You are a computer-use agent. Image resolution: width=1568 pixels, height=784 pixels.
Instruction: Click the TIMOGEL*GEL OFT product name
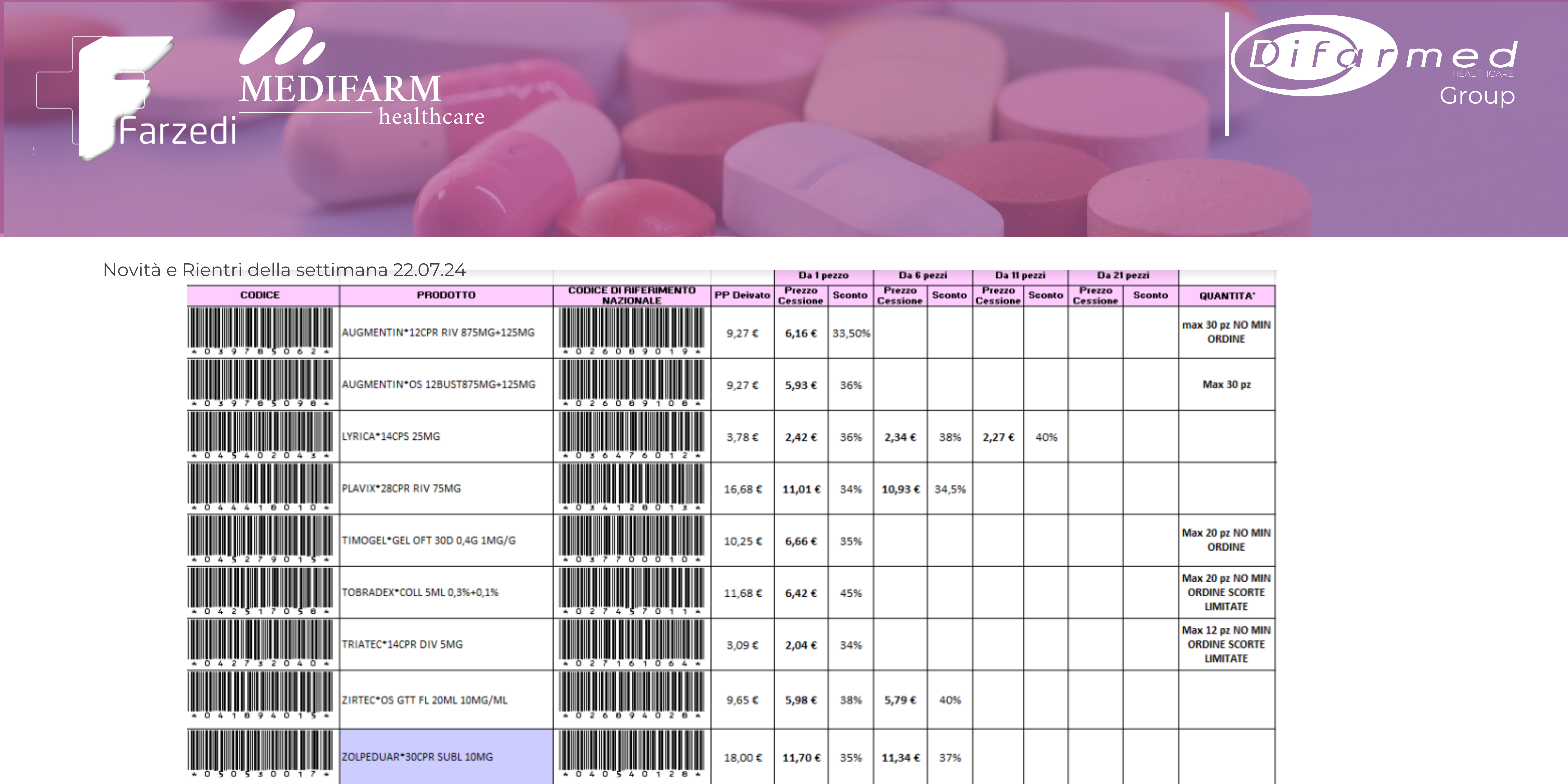[x=429, y=541]
